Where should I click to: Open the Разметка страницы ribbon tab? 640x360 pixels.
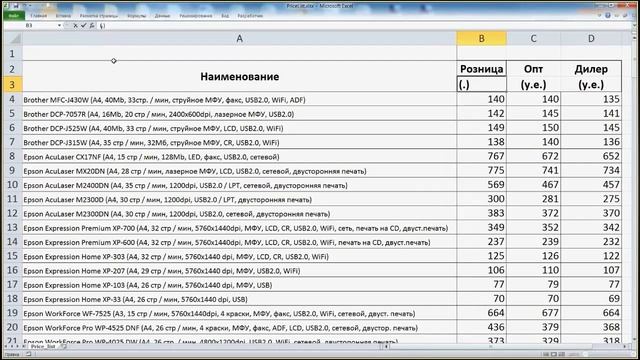coord(99,16)
